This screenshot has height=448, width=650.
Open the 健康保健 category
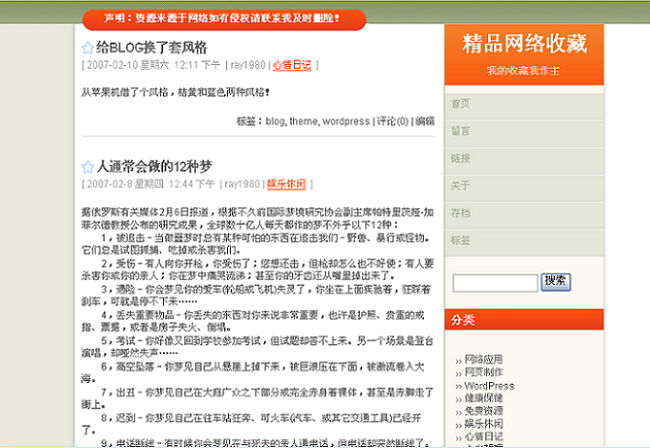tap(483, 398)
